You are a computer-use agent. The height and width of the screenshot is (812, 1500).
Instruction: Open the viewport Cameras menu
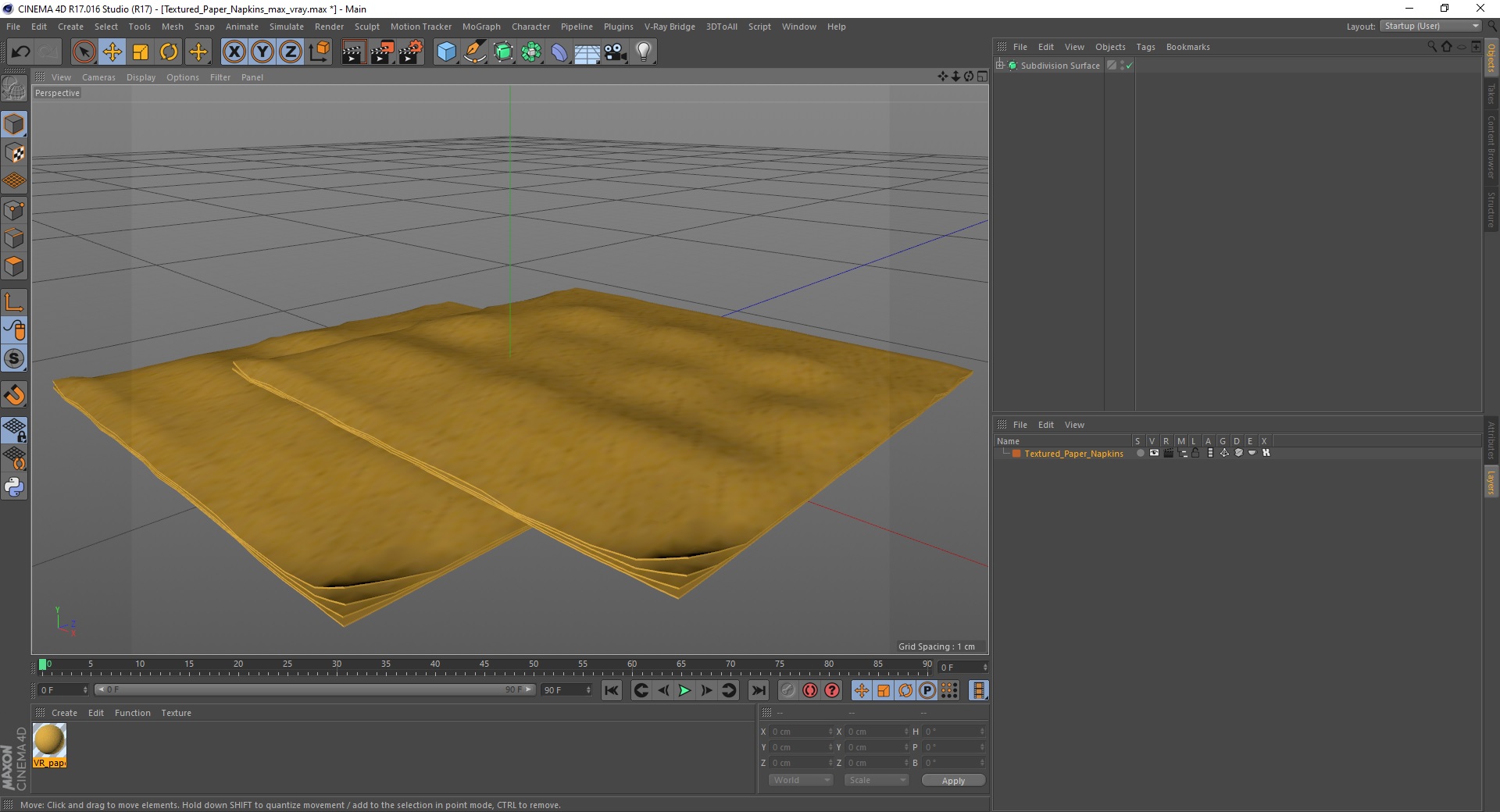click(x=98, y=77)
